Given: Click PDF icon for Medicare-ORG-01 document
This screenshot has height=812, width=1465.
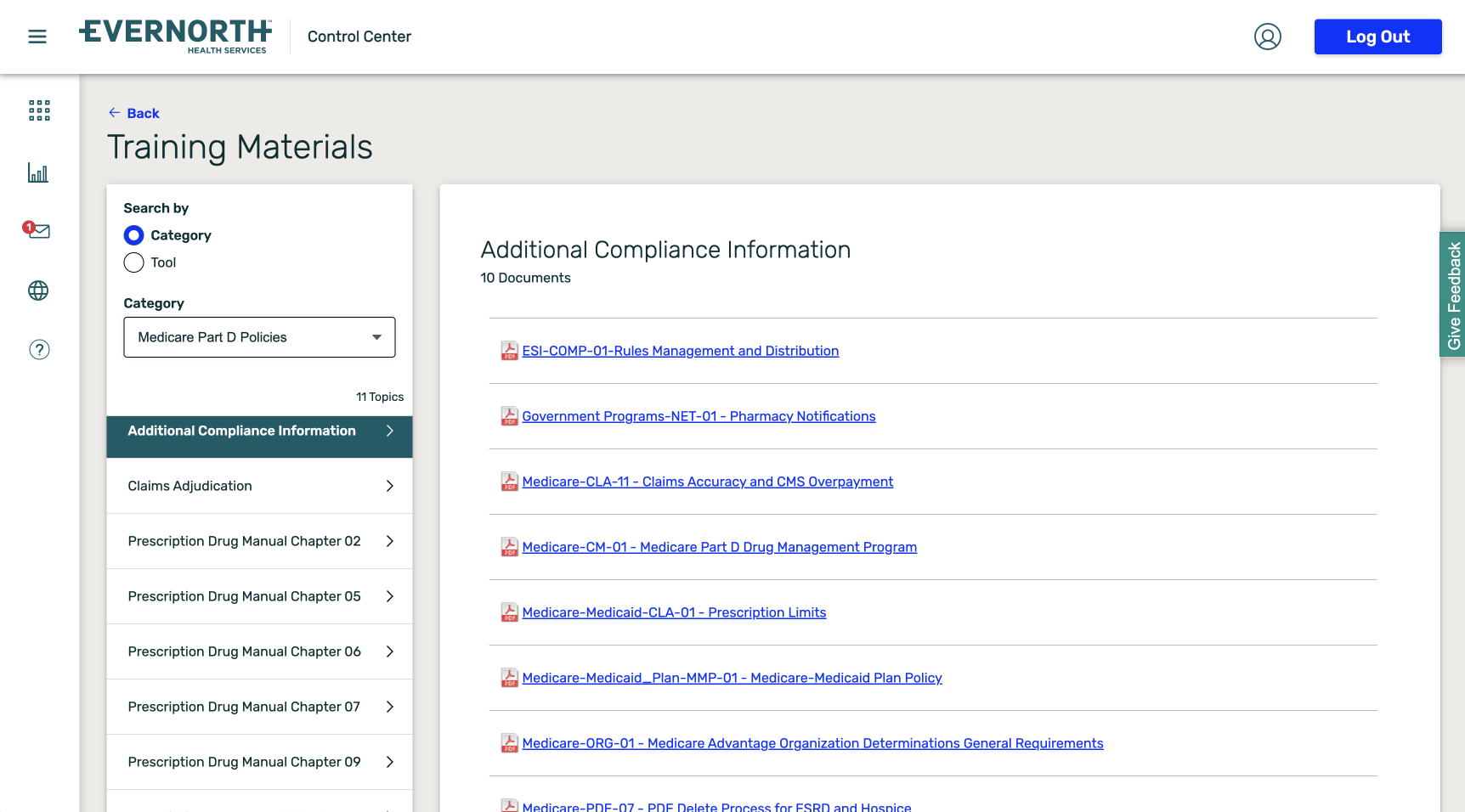Looking at the screenshot, I should click(509, 743).
